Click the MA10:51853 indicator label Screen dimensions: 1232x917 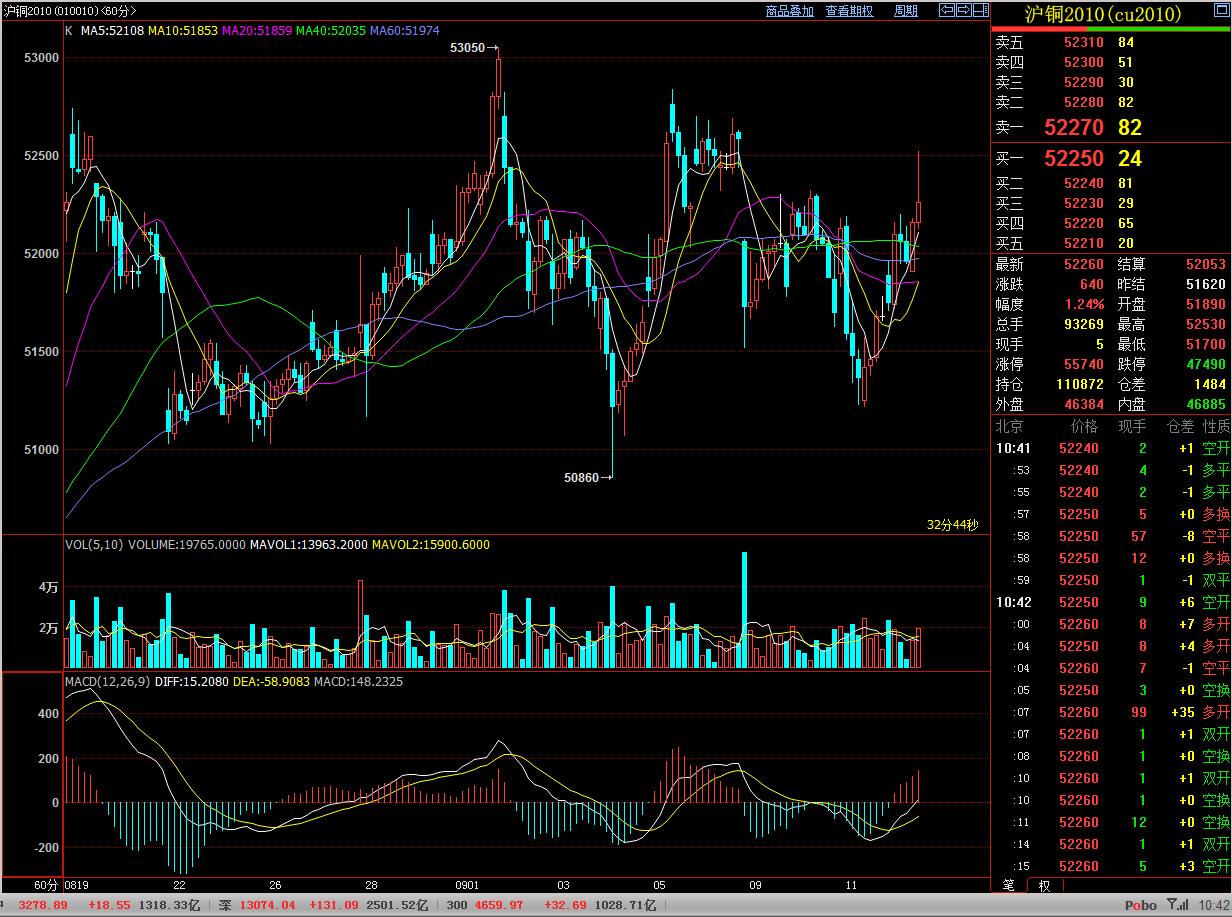click(x=182, y=31)
